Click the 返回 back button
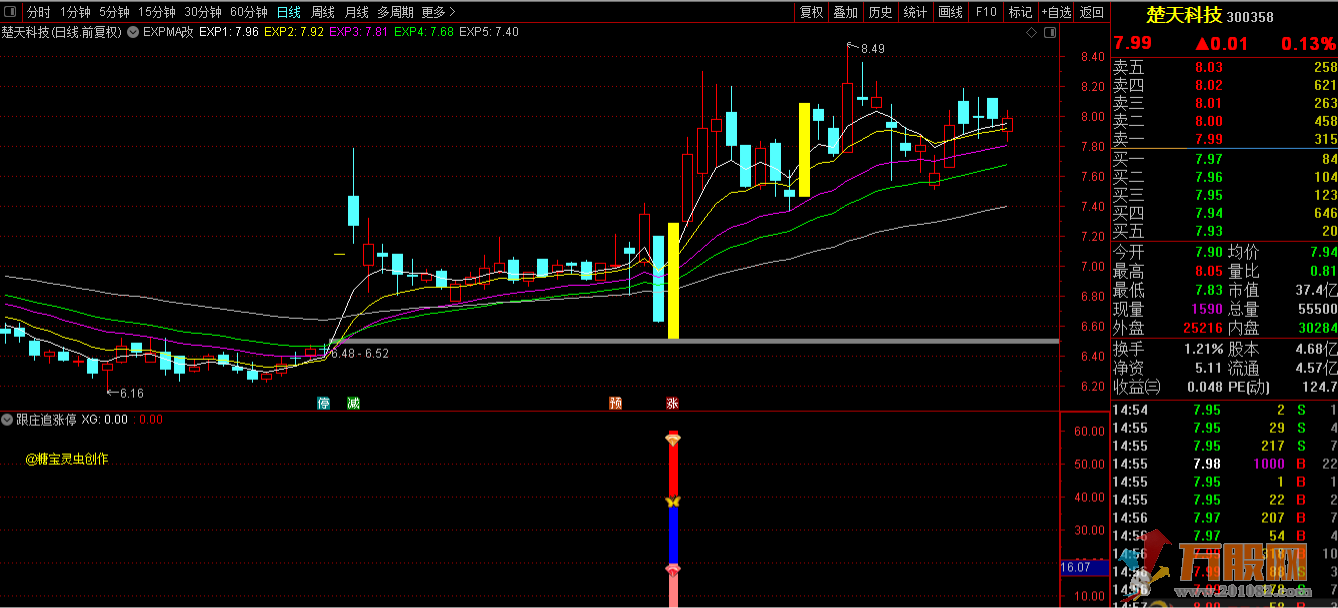The image size is (1338, 608). [x=1092, y=12]
